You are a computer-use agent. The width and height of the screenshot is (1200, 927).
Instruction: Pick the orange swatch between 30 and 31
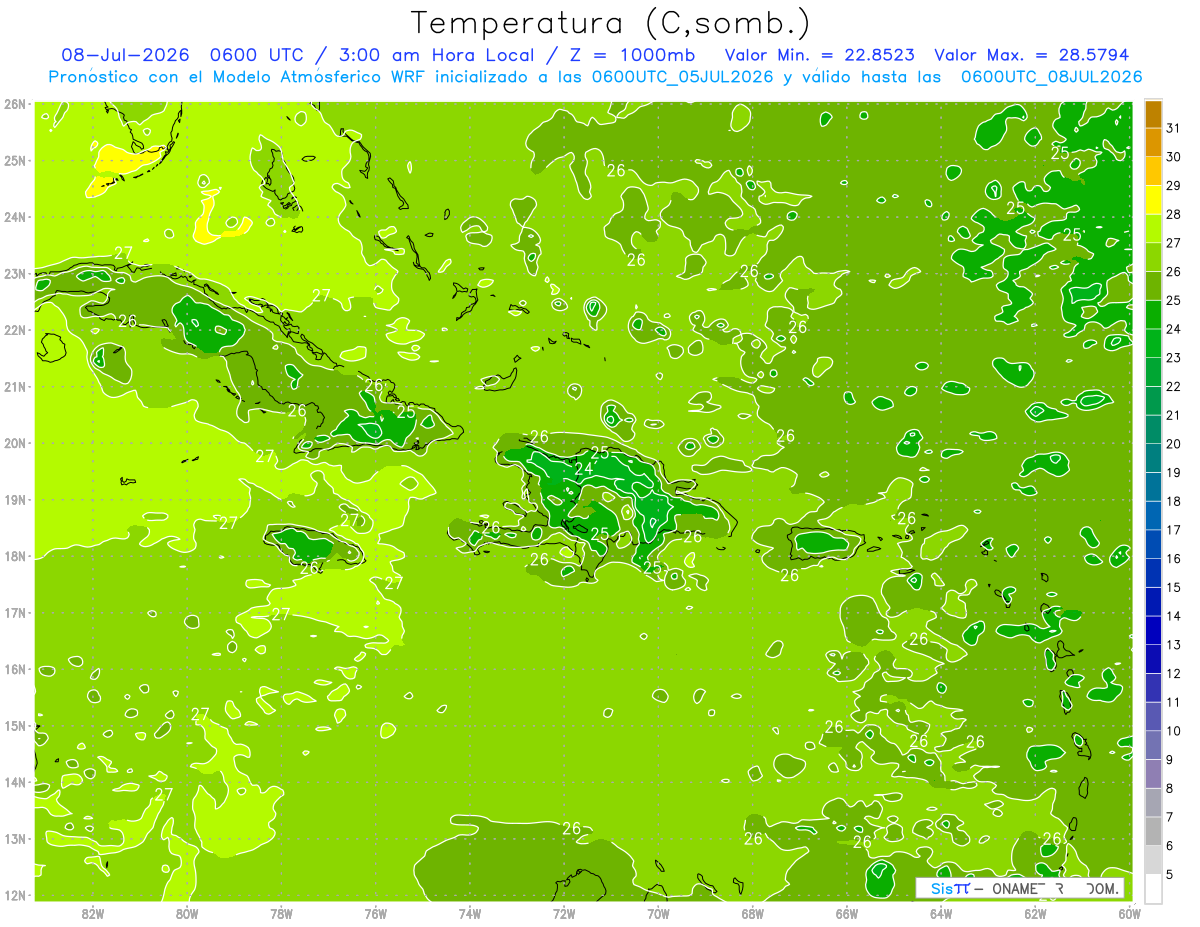click(x=1153, y=143)
